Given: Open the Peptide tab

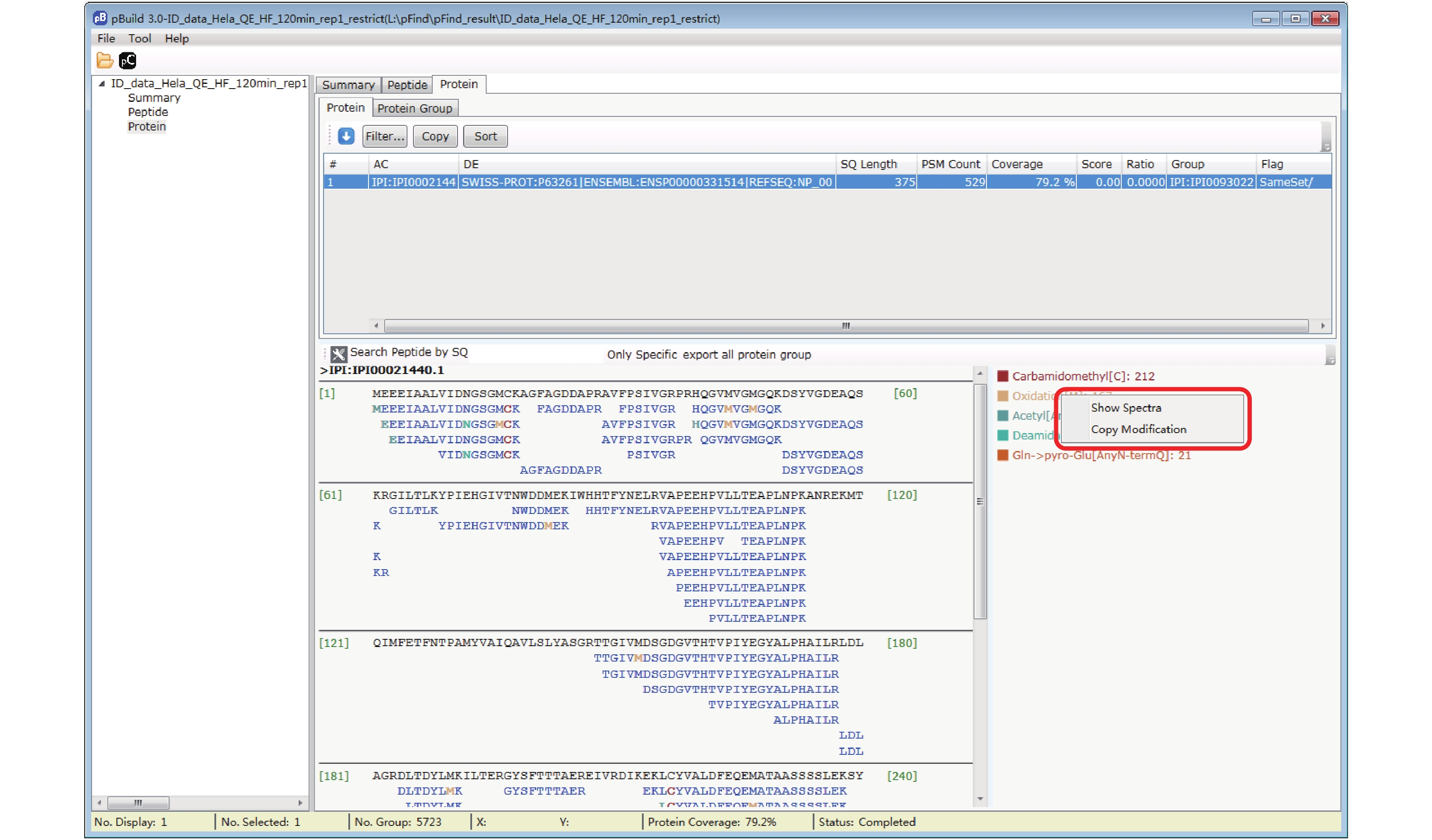Looking at the screenshot, I should 407,85.
